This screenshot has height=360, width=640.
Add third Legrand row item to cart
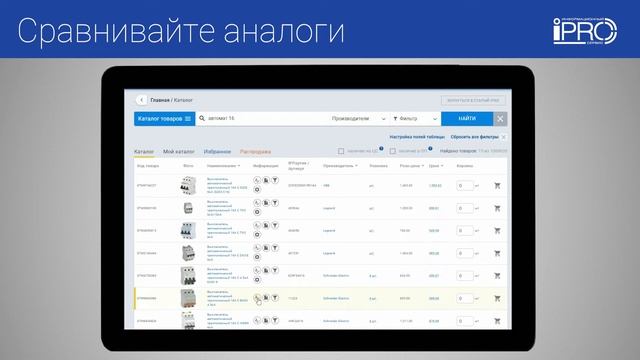click(x=497, y=253)
